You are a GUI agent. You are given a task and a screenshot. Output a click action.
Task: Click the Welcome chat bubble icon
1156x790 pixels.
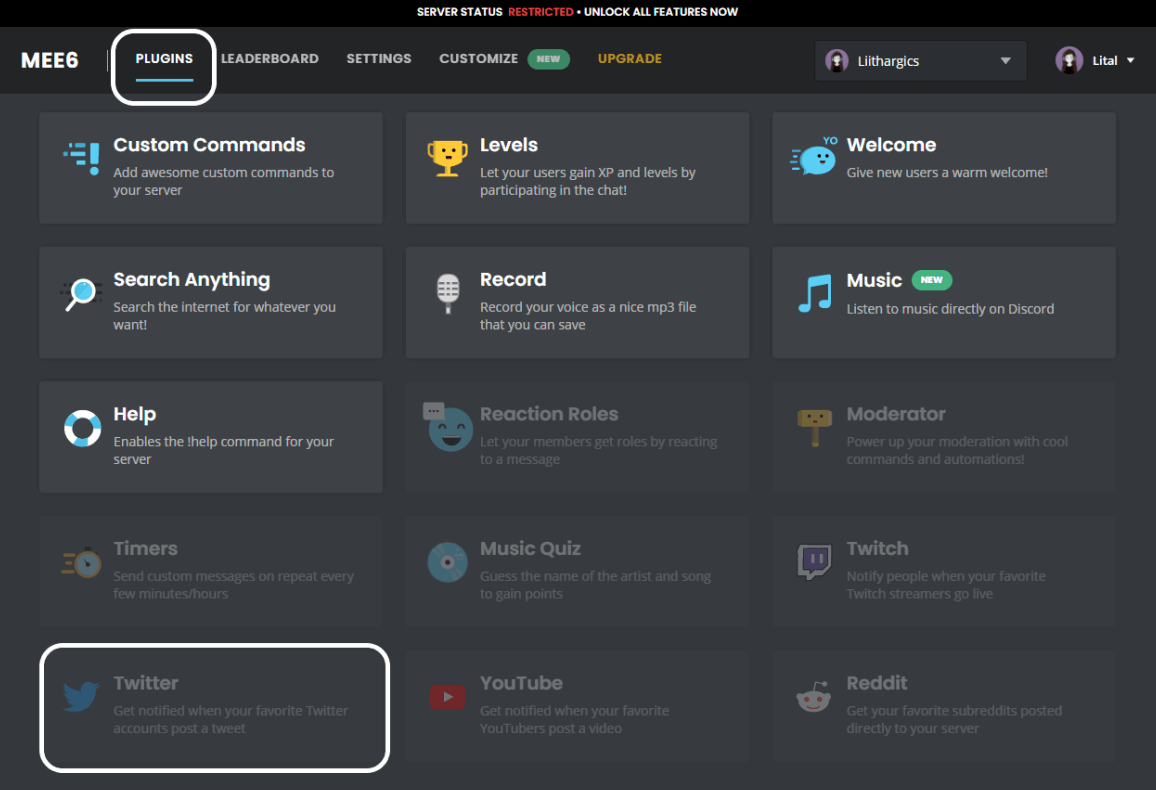click(814, 157)
